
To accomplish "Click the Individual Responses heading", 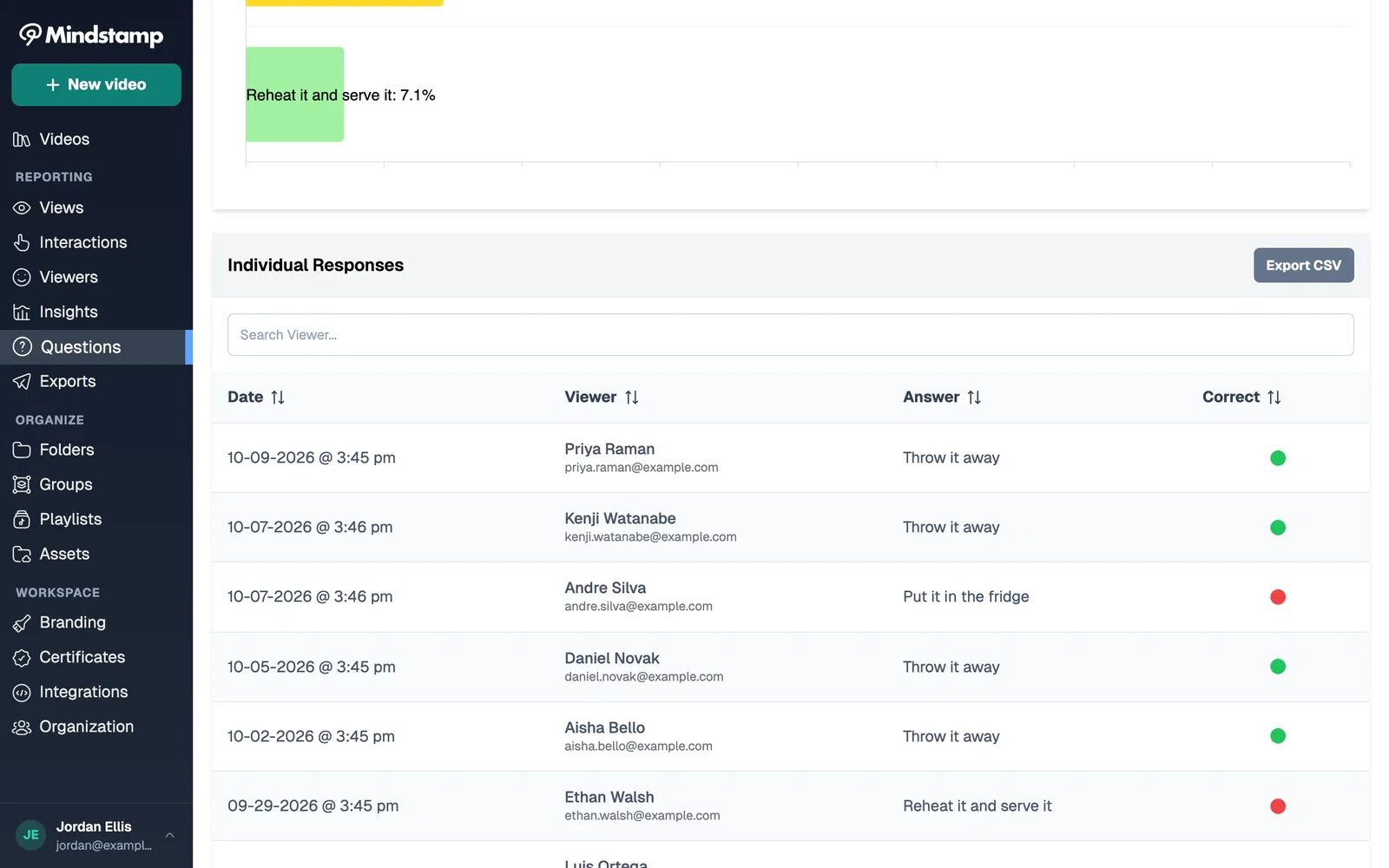I will pos(315,266).
